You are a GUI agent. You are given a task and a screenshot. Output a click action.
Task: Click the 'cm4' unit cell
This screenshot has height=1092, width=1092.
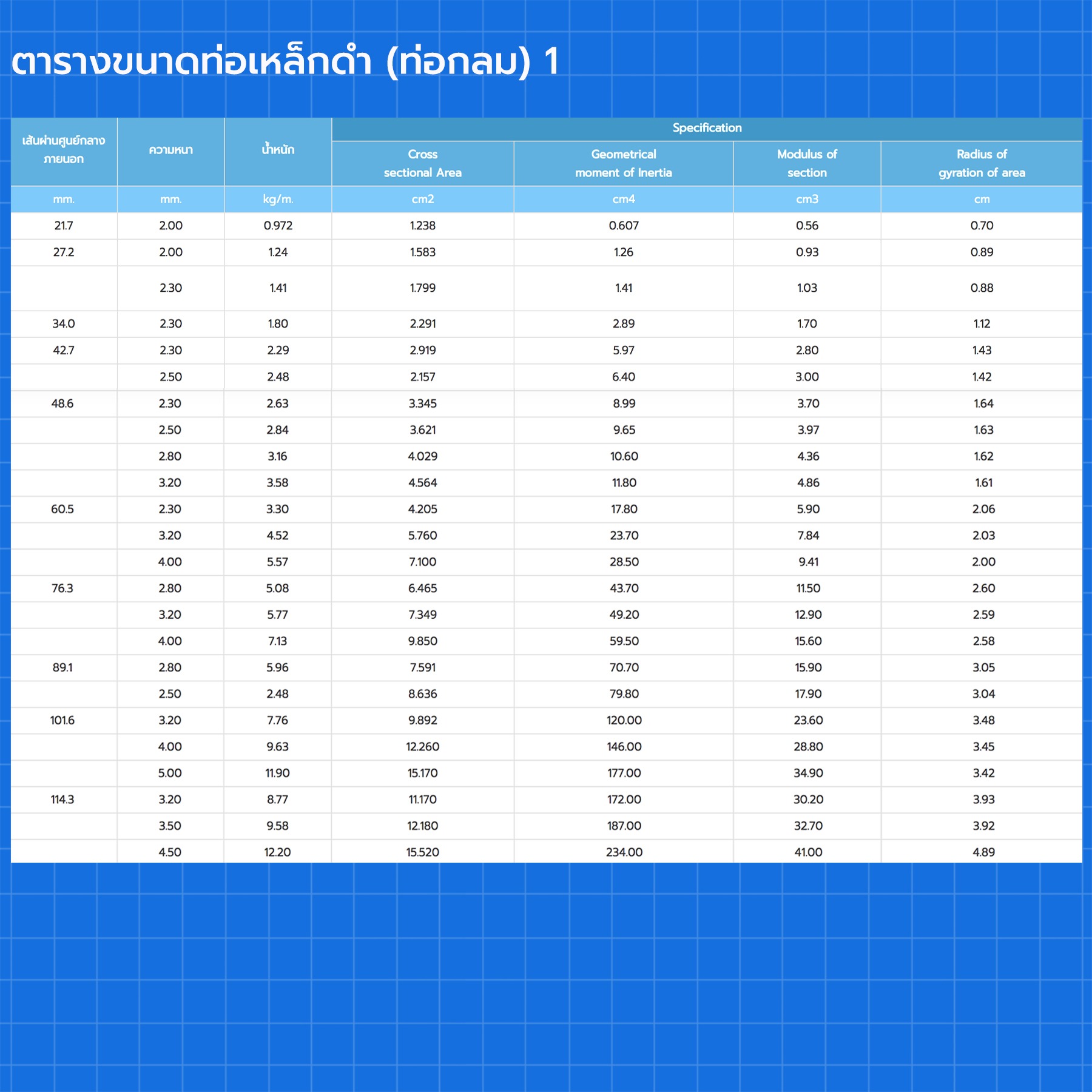point(624,199)
